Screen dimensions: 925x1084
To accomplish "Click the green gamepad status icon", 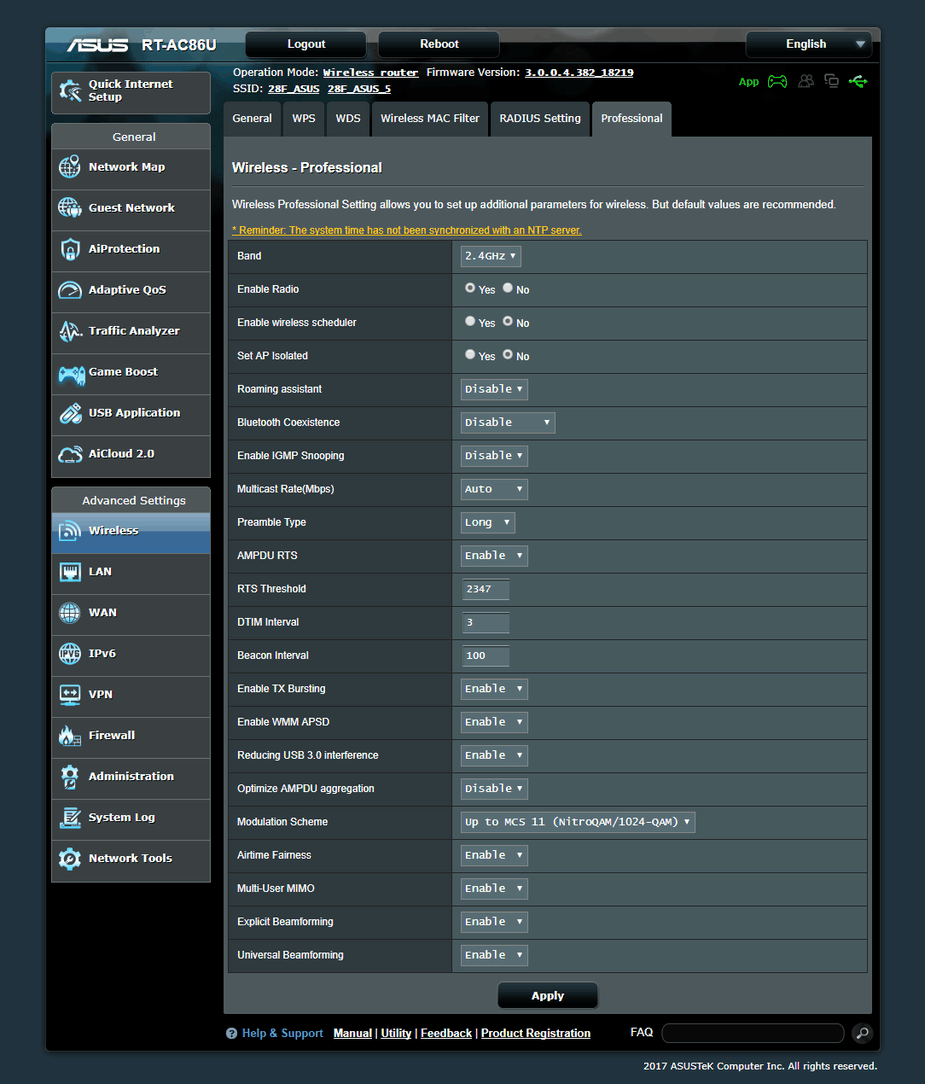I will click(x=778, y=82).
